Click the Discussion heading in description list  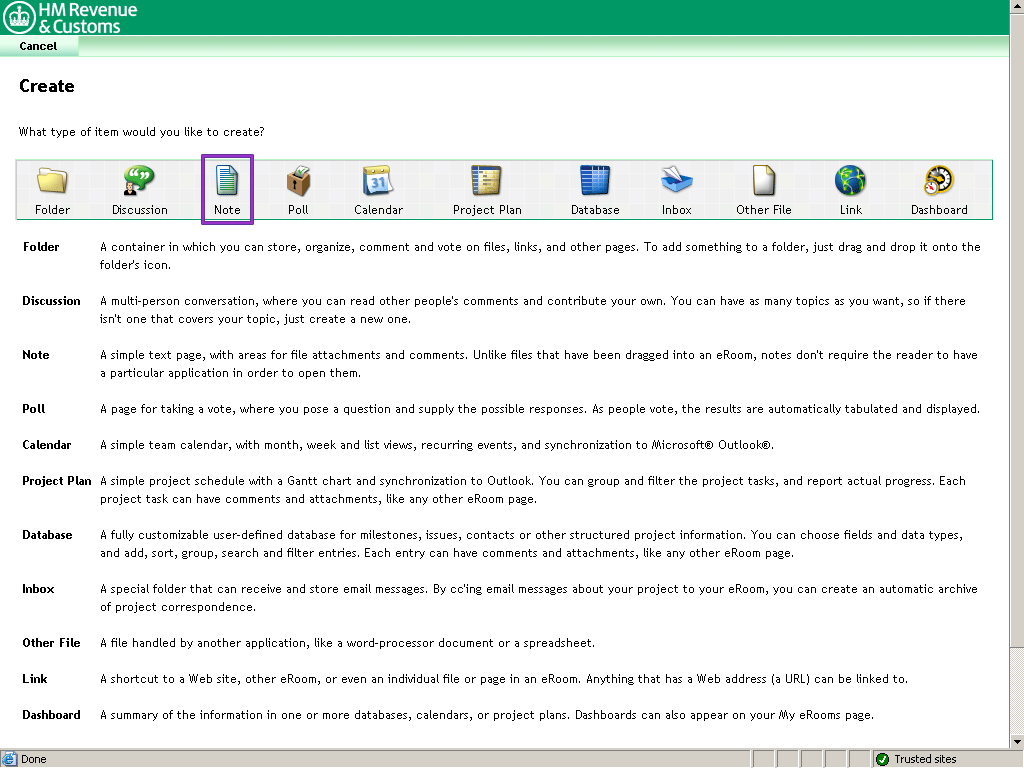coord(51,301)
